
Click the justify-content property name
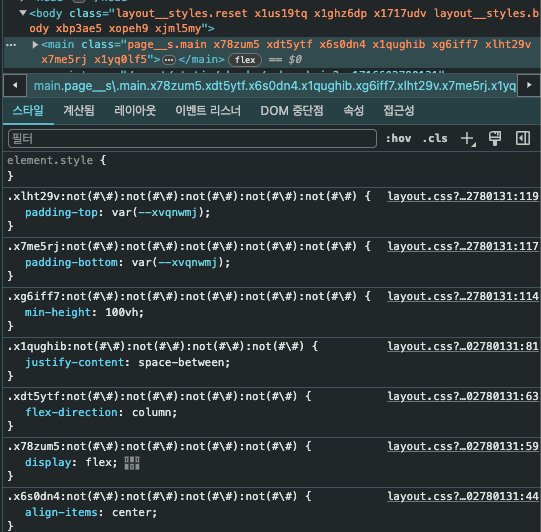click(x=75, y=363)
